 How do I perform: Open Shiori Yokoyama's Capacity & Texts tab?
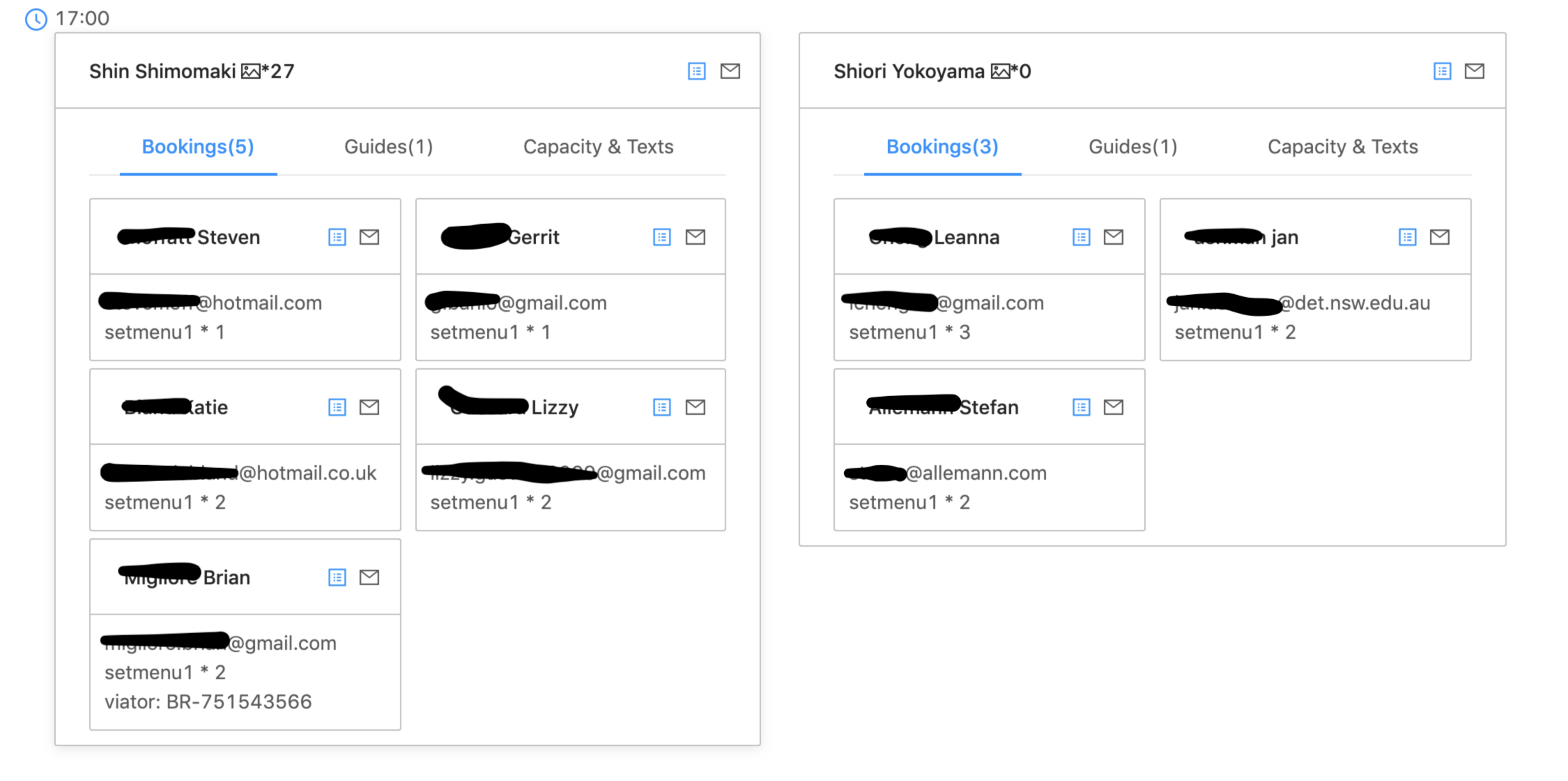(1342, 147)
